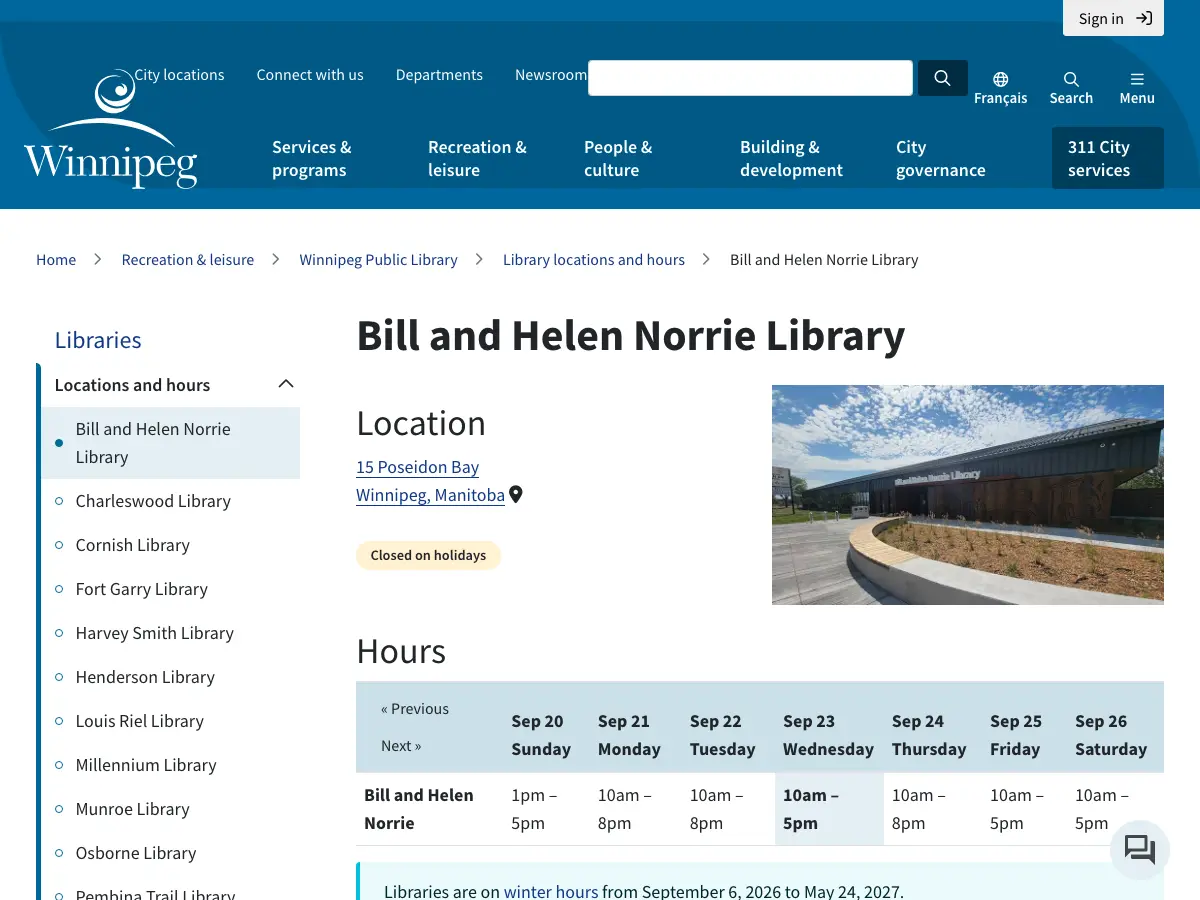This screenshot has width=1200, height=900.
Task: Open the chat bubble widget
Action: pos(1140,850)
